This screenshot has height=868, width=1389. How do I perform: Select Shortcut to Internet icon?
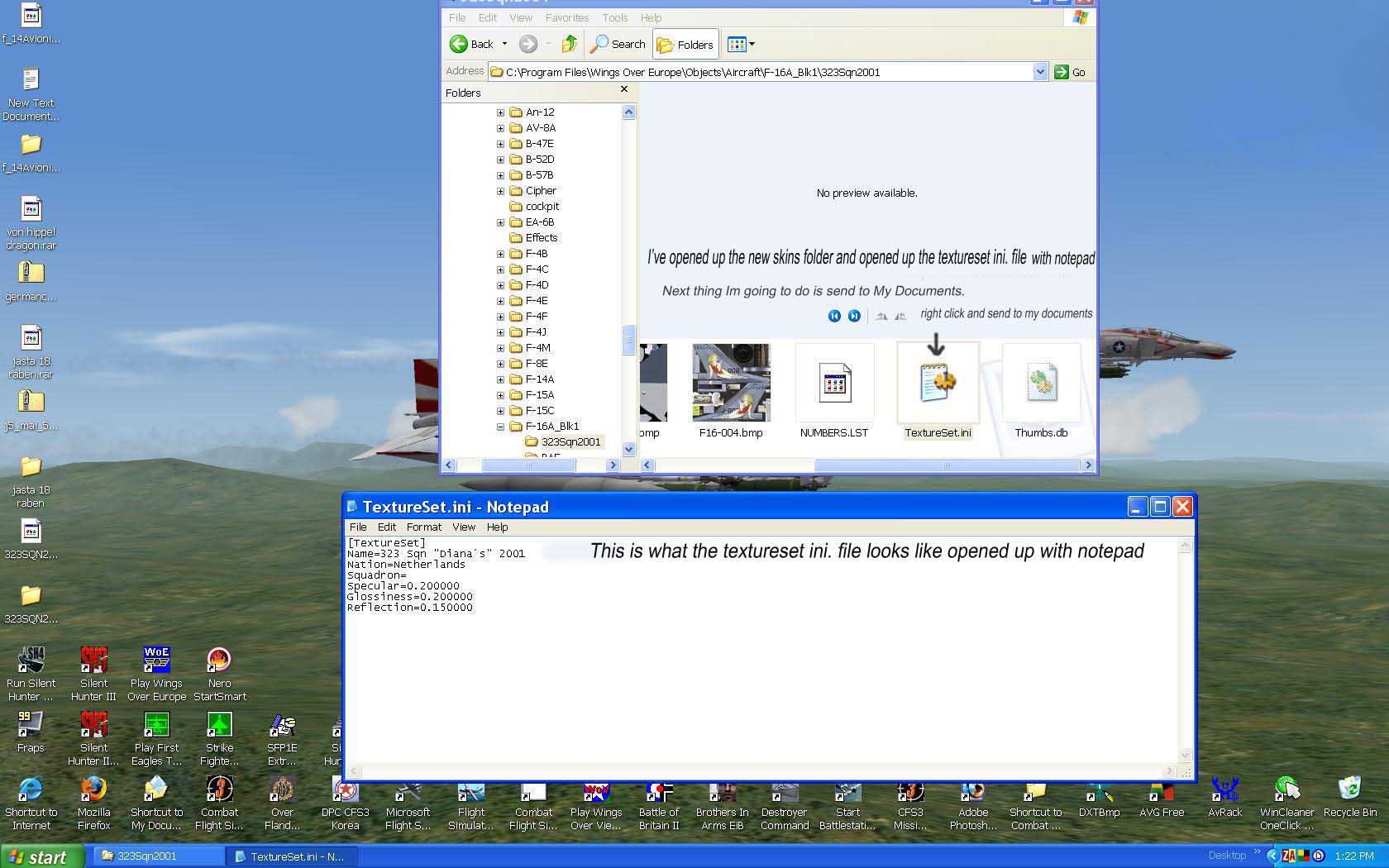31,803
